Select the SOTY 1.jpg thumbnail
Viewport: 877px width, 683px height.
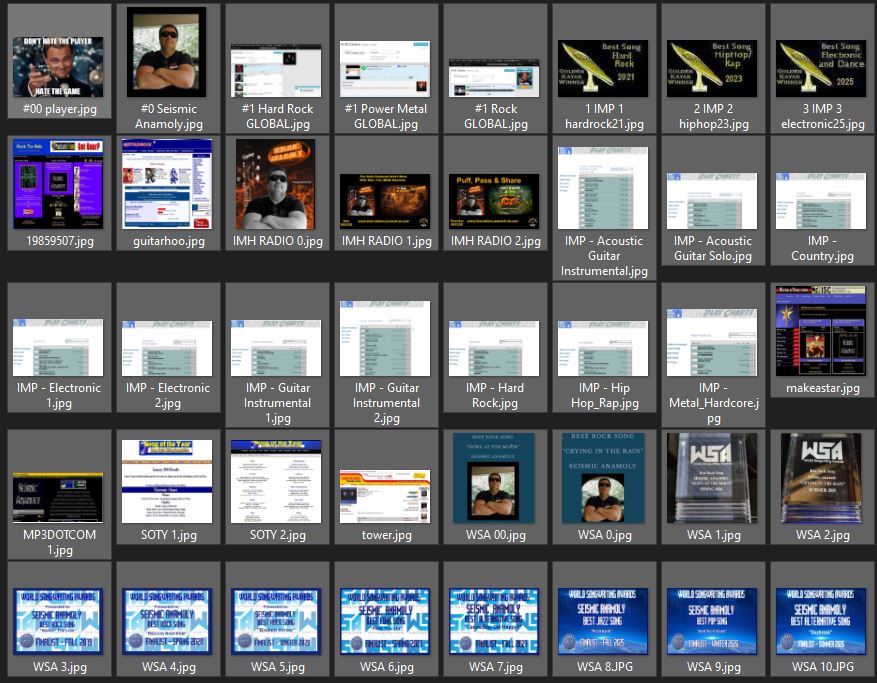coord(167,481)
